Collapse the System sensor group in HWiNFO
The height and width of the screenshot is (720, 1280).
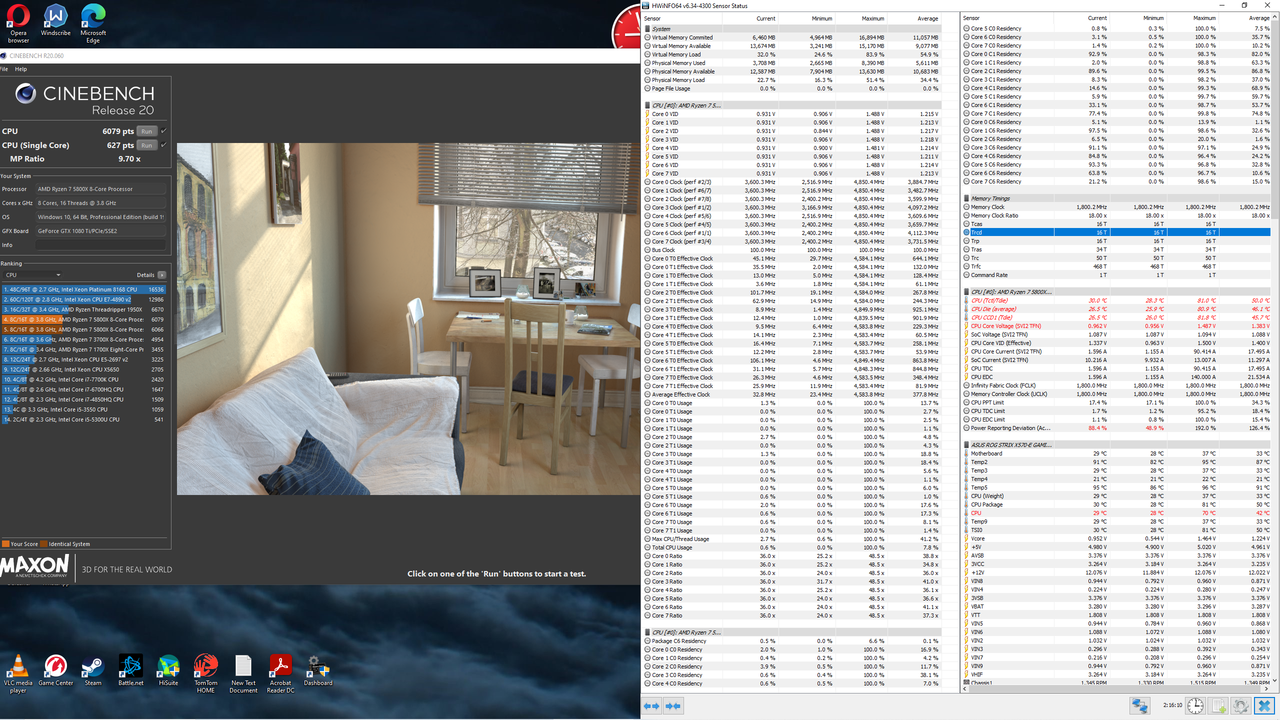648,29
